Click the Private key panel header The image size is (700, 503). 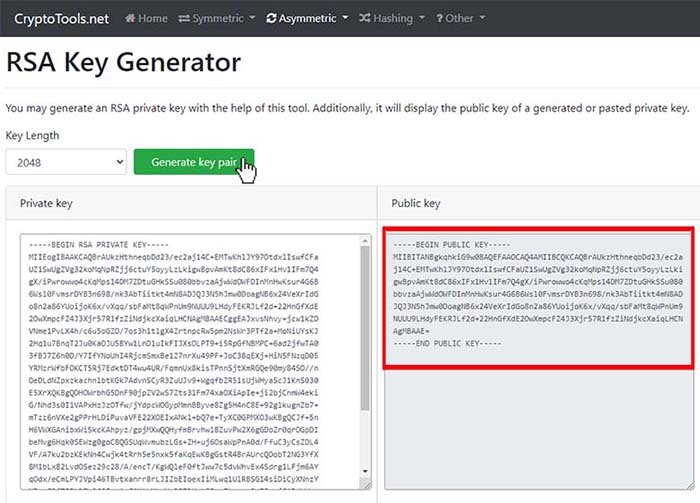pos(192,204)
